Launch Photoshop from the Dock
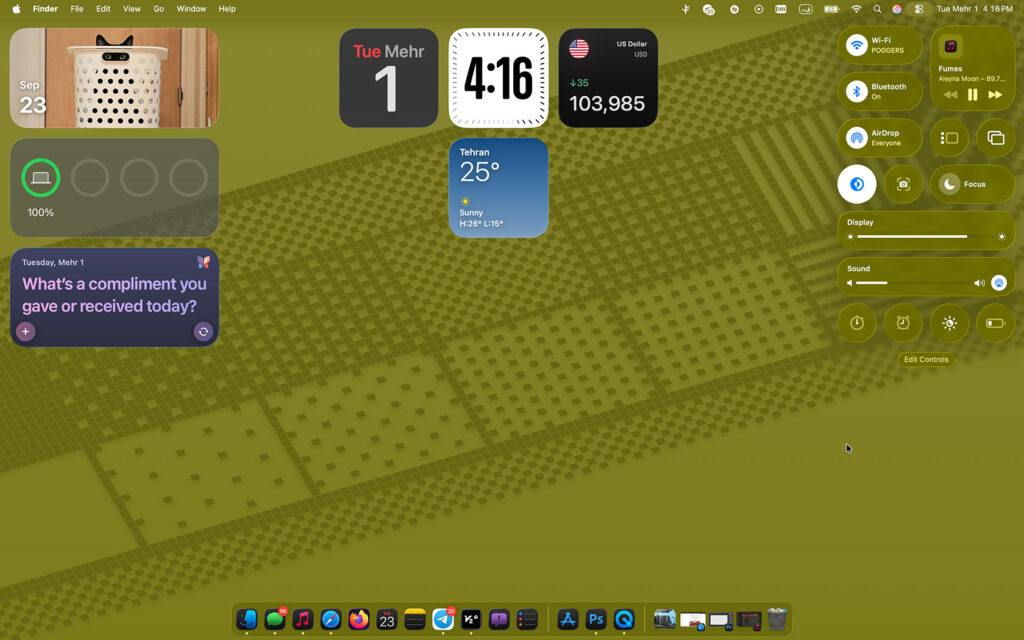Image resolution: width=1024 pixels, height=640 pixels. 596,618
